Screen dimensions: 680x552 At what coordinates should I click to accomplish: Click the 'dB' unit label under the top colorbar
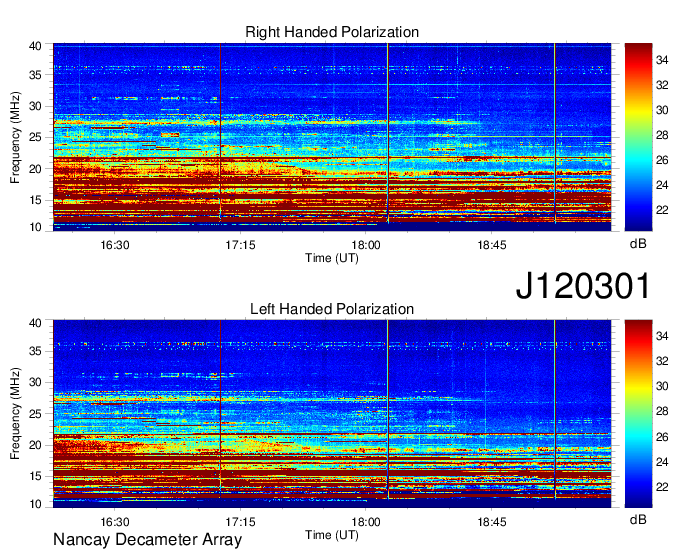pyautogui.click(x=638, y=244)
